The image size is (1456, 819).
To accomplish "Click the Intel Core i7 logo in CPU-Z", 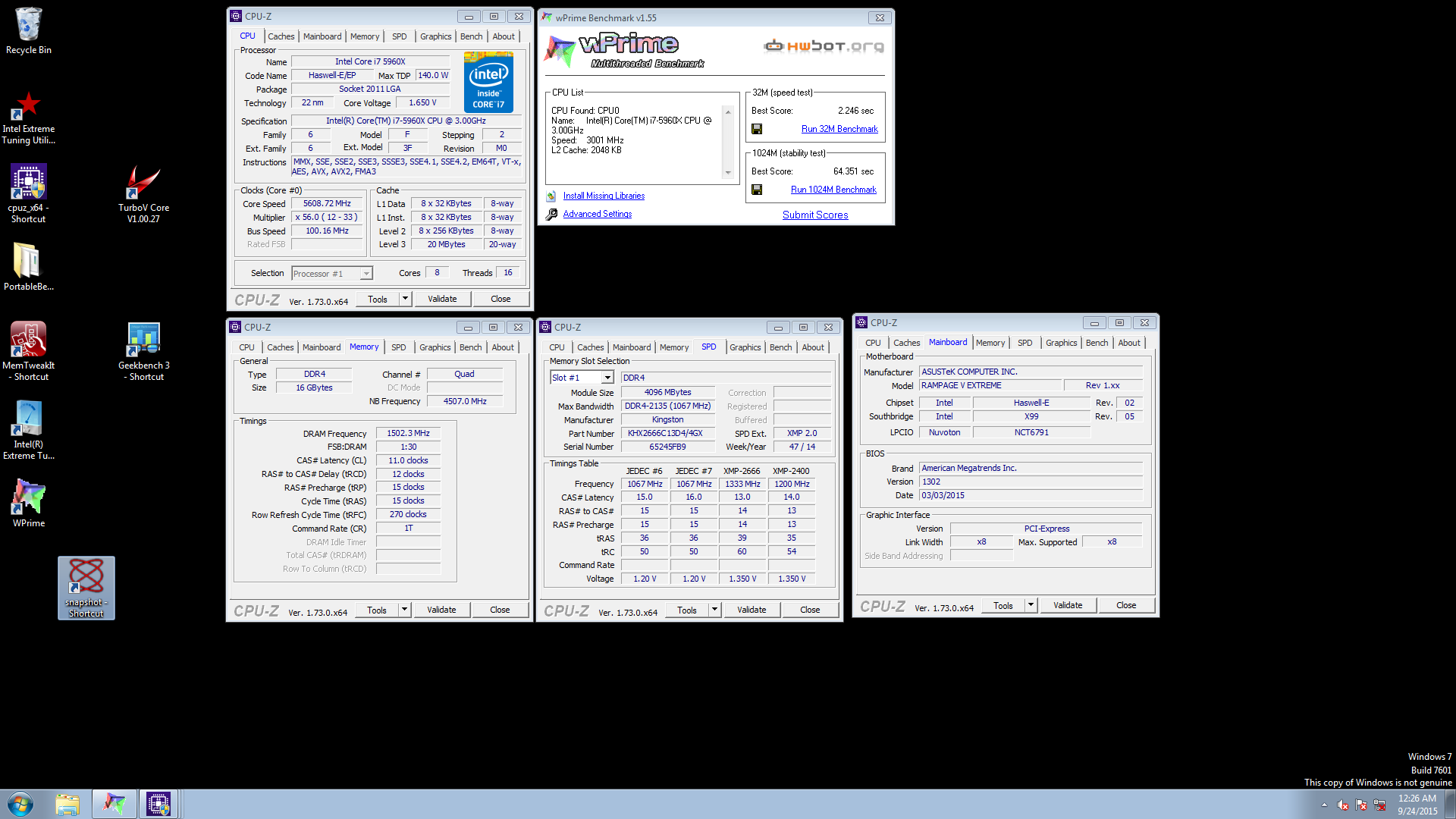I will 488,82.
